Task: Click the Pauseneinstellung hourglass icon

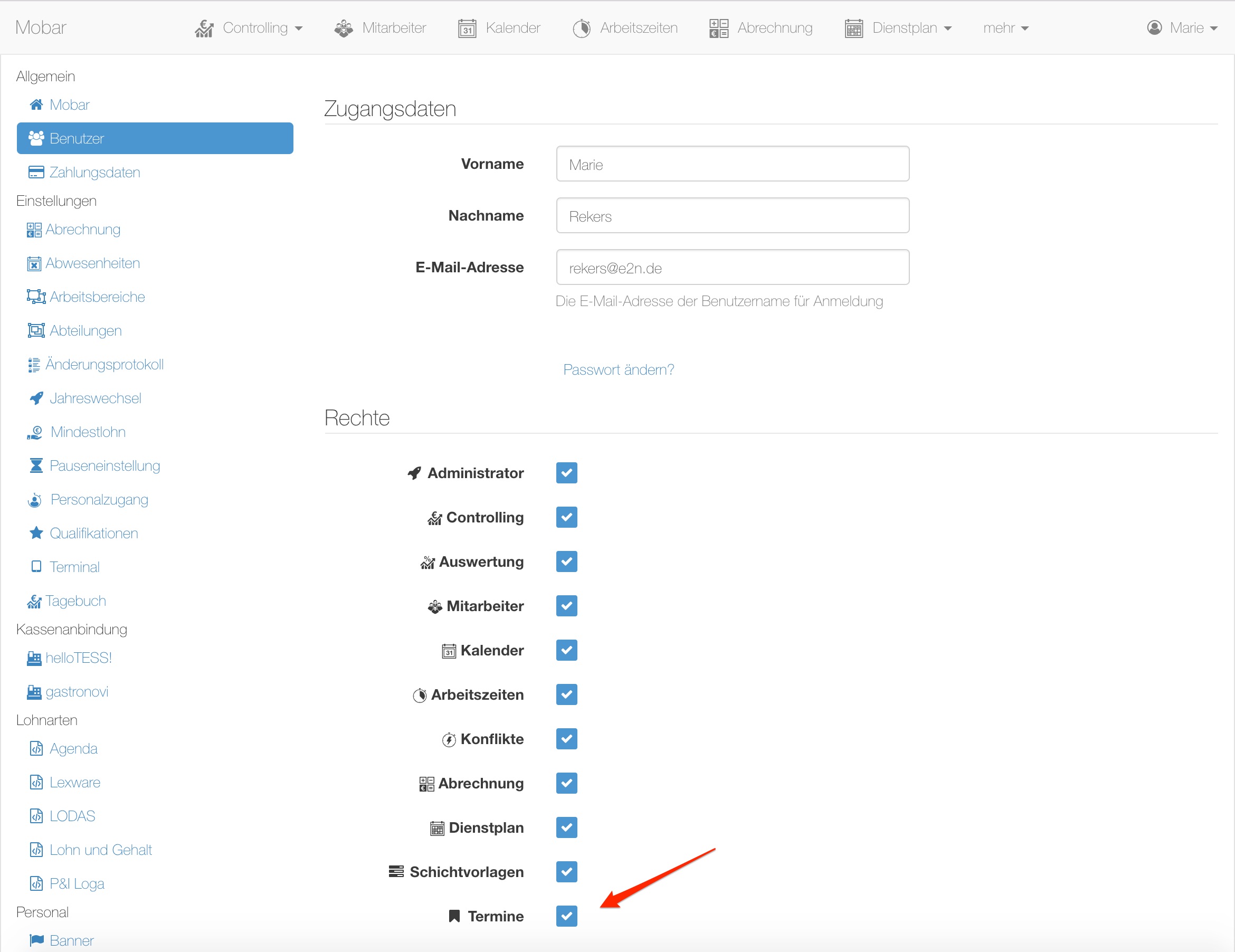Action: 36,465
